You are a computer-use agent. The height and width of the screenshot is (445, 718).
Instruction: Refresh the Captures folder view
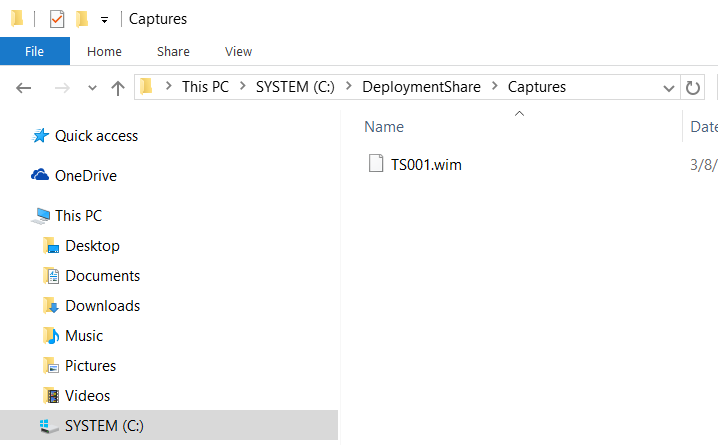point(692,87)
